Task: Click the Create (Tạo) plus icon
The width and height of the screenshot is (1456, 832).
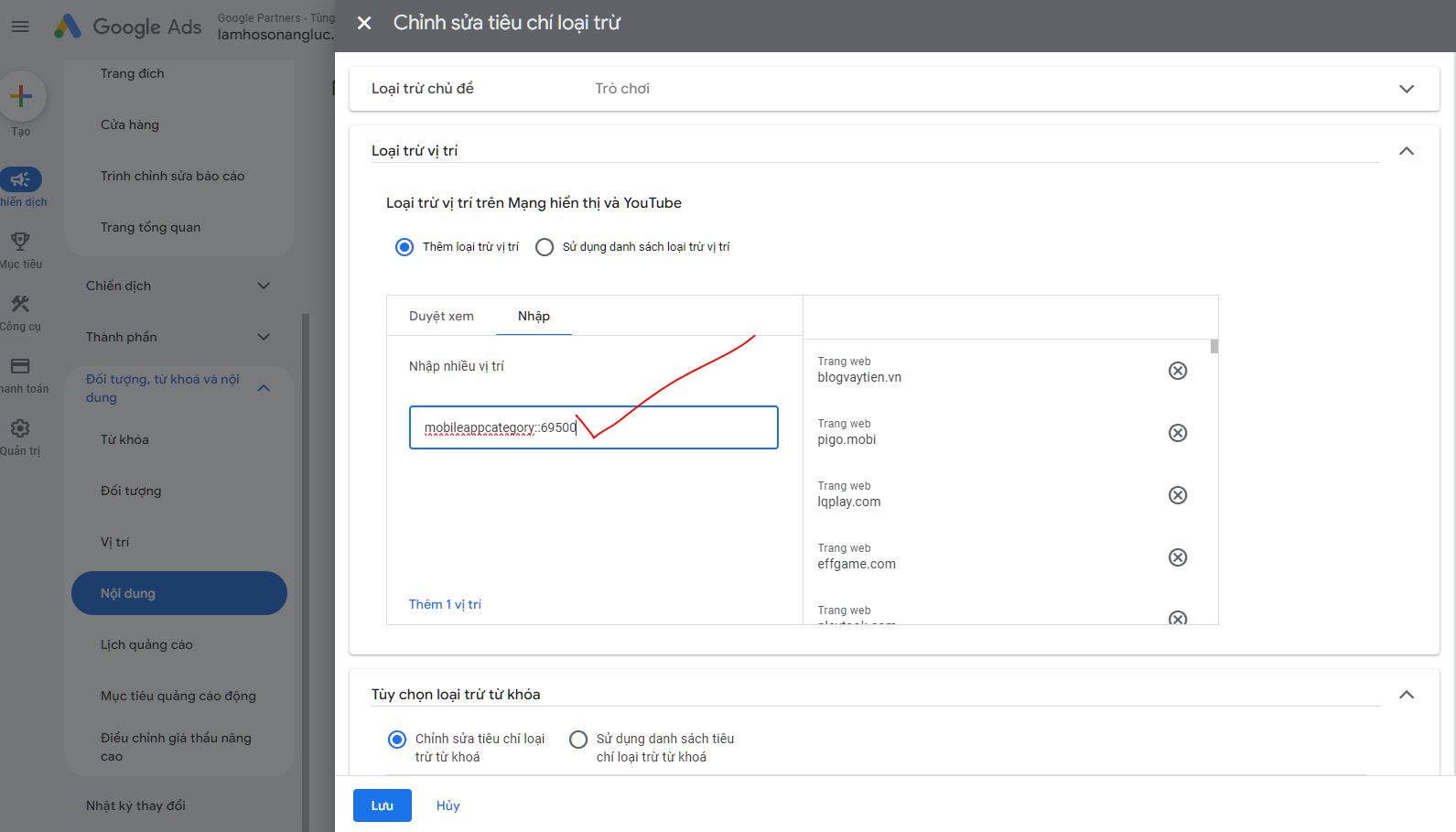Action: pyautogui.click(x=21, y=96)
